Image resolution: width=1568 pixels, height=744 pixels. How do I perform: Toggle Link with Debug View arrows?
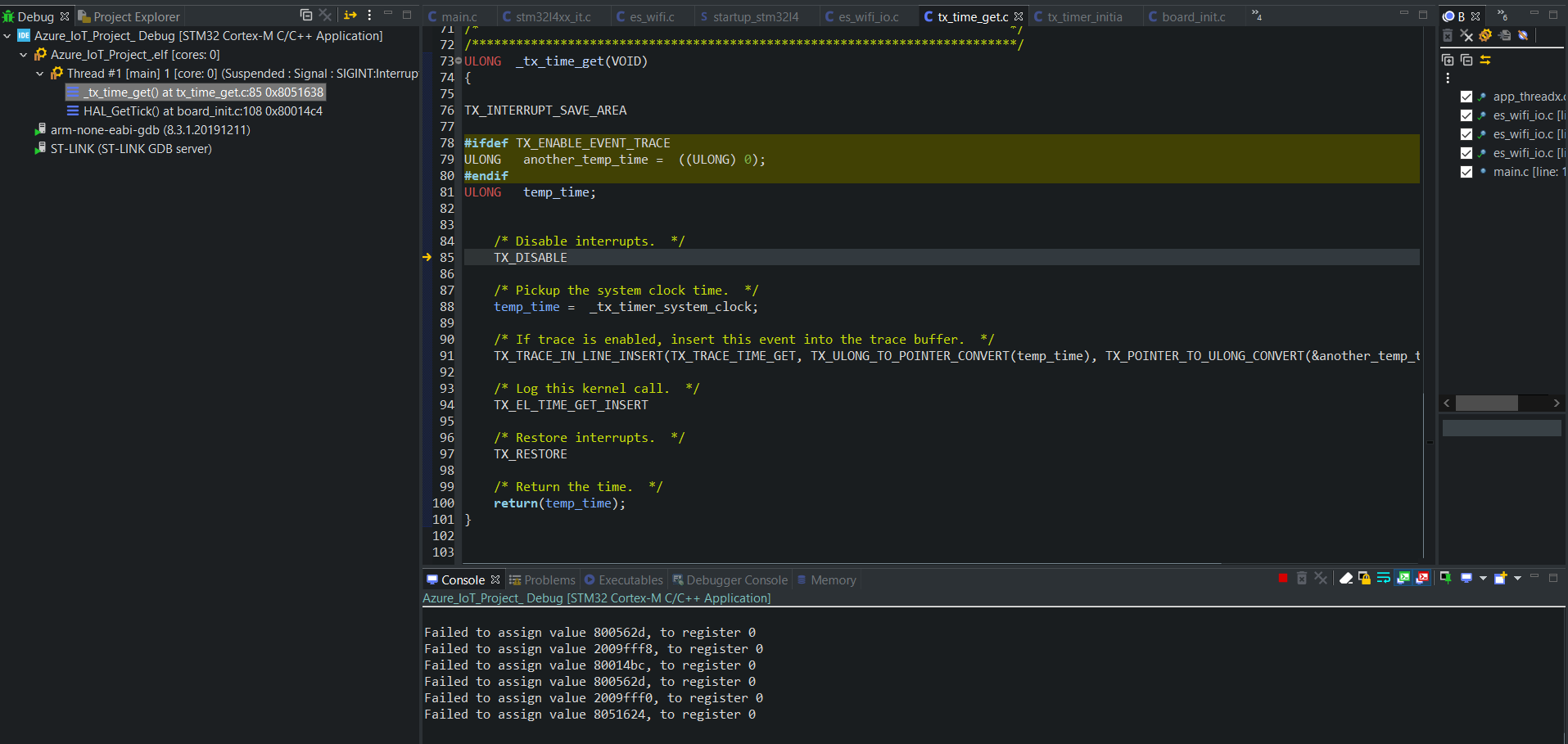point(1485,60)
